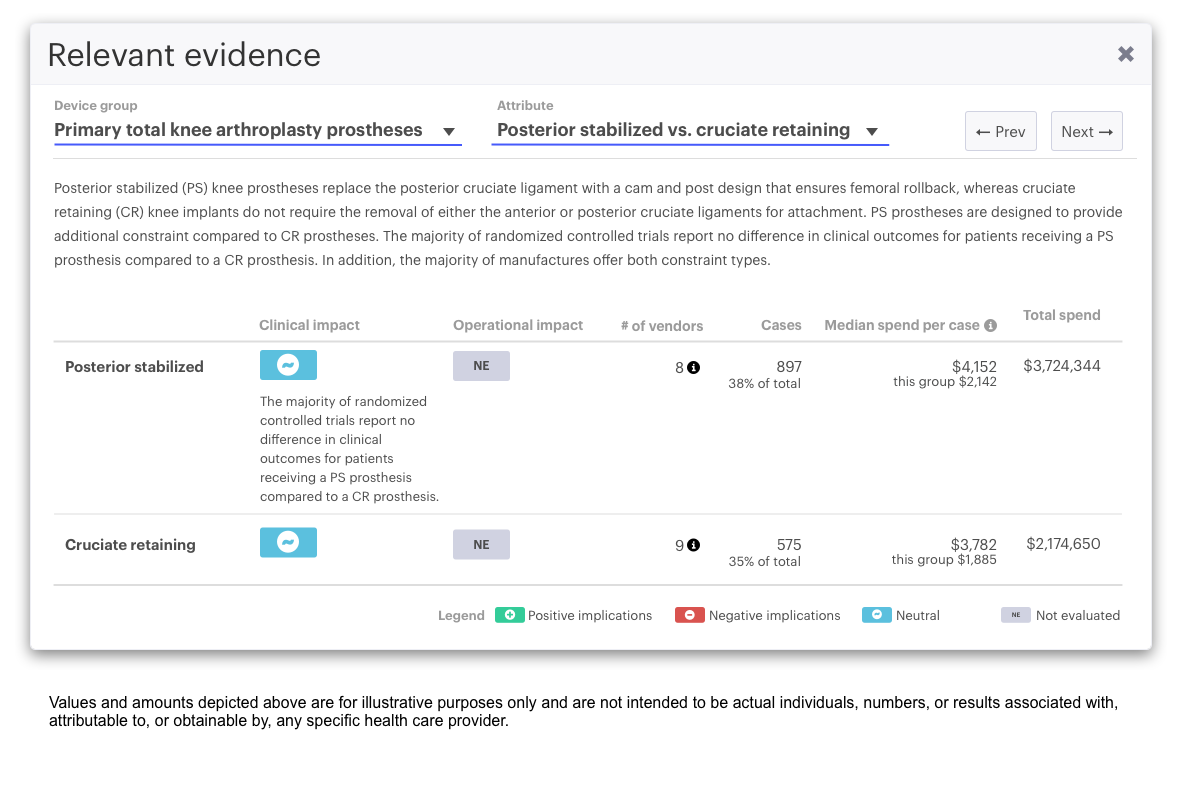Viewport: 1200px width, 788px height.
Task: Click Cruciate retaining neutral clinical impact icon
Action: point(288,543)
